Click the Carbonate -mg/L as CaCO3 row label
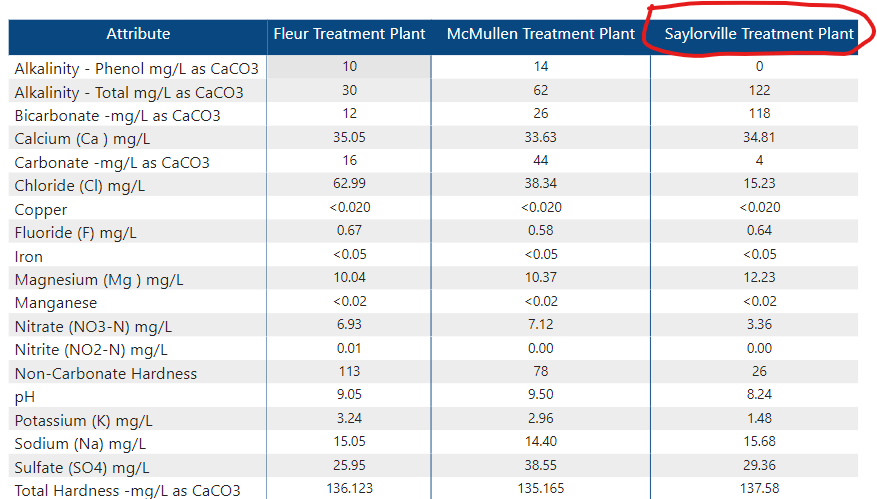The height and width of the screenshot is (499, 877). pos(112,163)
